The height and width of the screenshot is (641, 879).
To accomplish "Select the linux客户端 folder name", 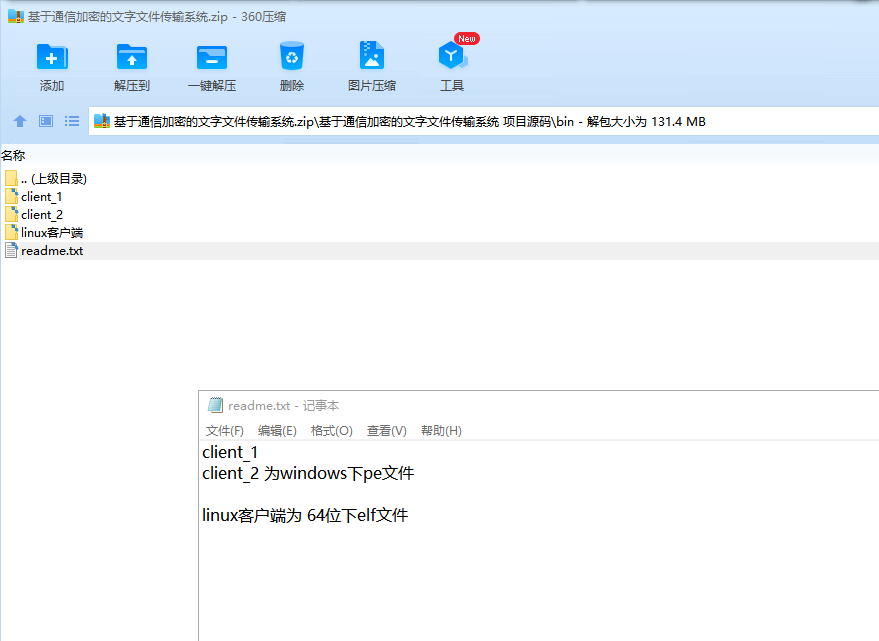I will [x=52, y=233].
